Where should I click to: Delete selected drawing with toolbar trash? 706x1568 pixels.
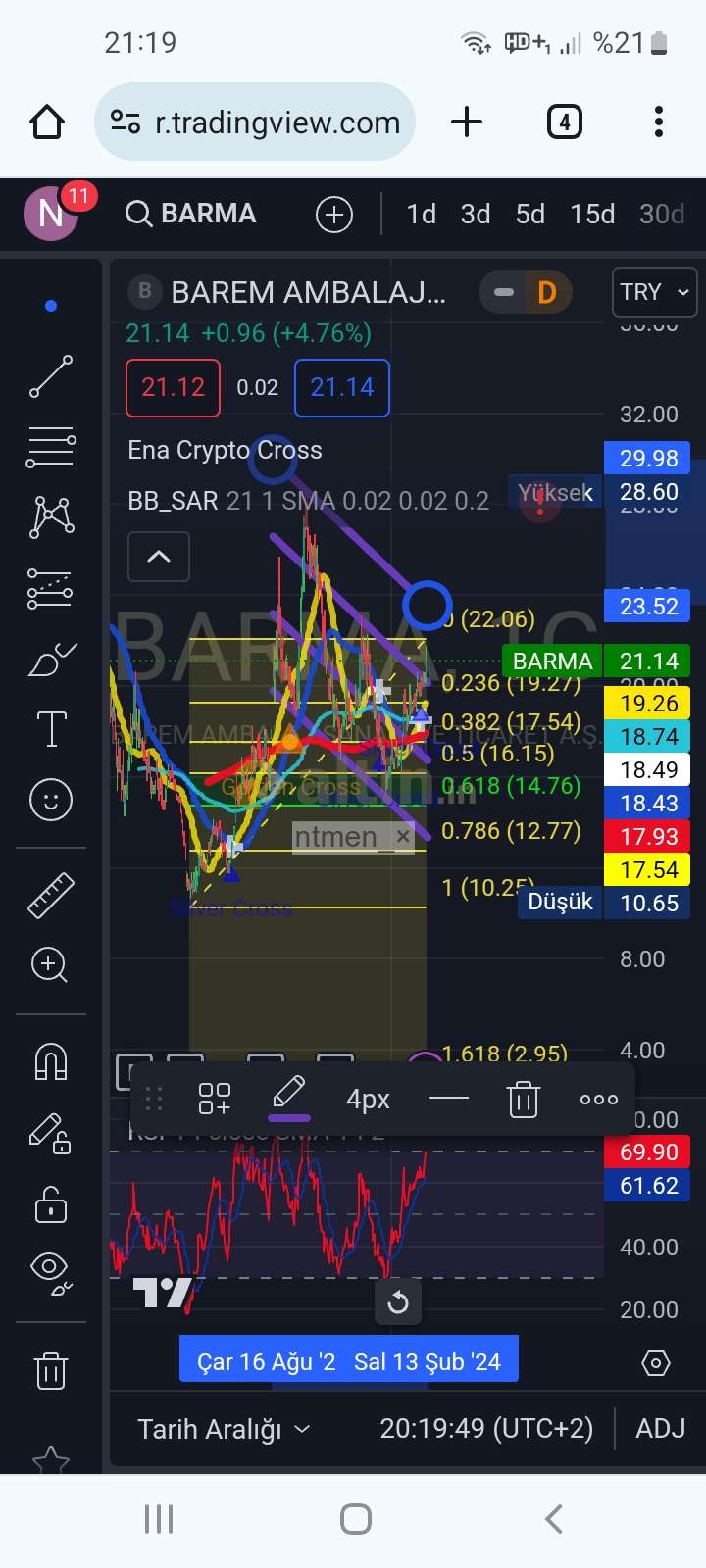524,1100
